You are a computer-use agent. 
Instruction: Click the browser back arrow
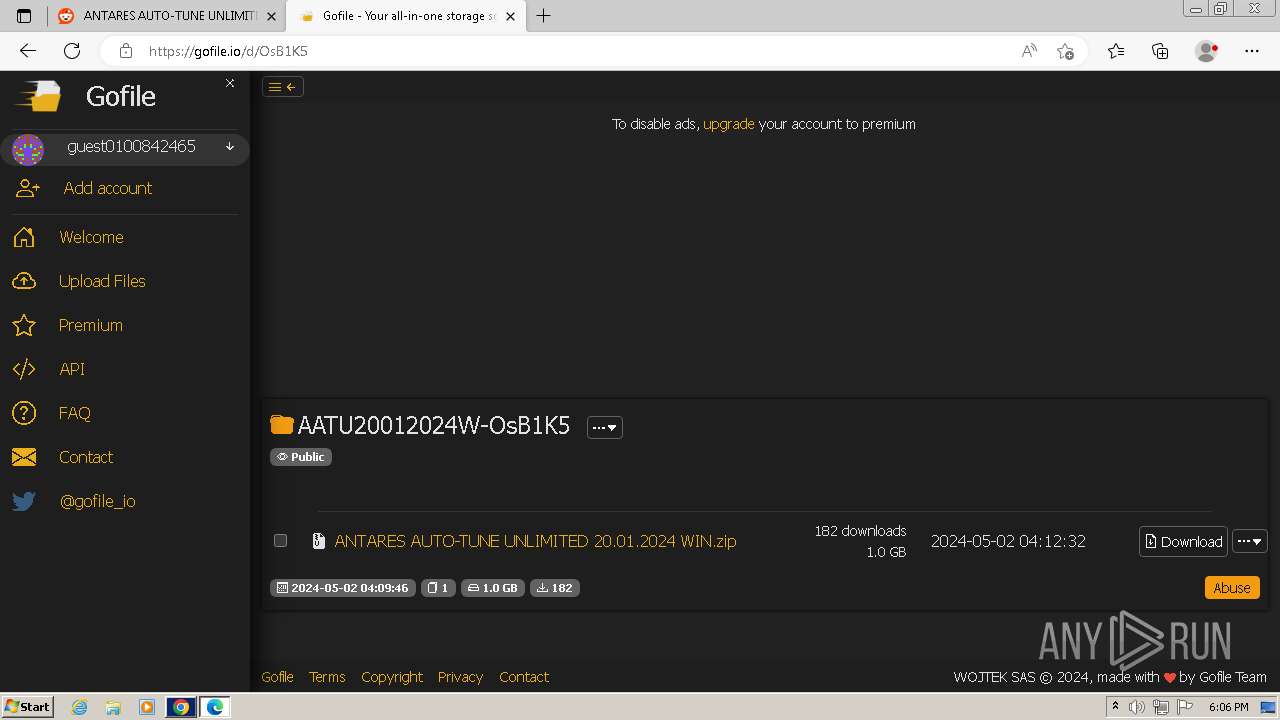[x=28, y=51]
